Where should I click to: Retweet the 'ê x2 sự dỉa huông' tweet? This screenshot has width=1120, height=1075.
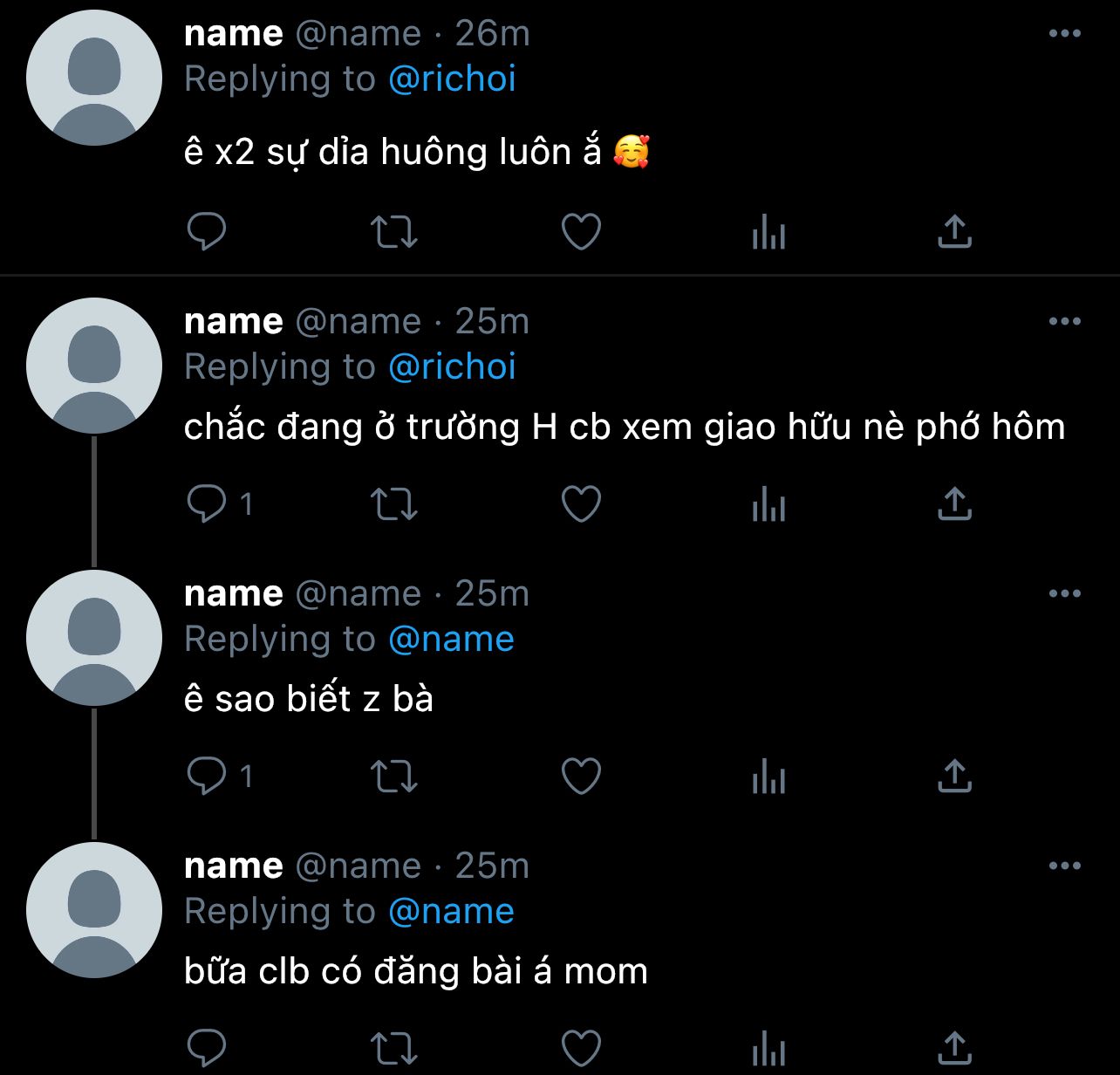[394, 232]
